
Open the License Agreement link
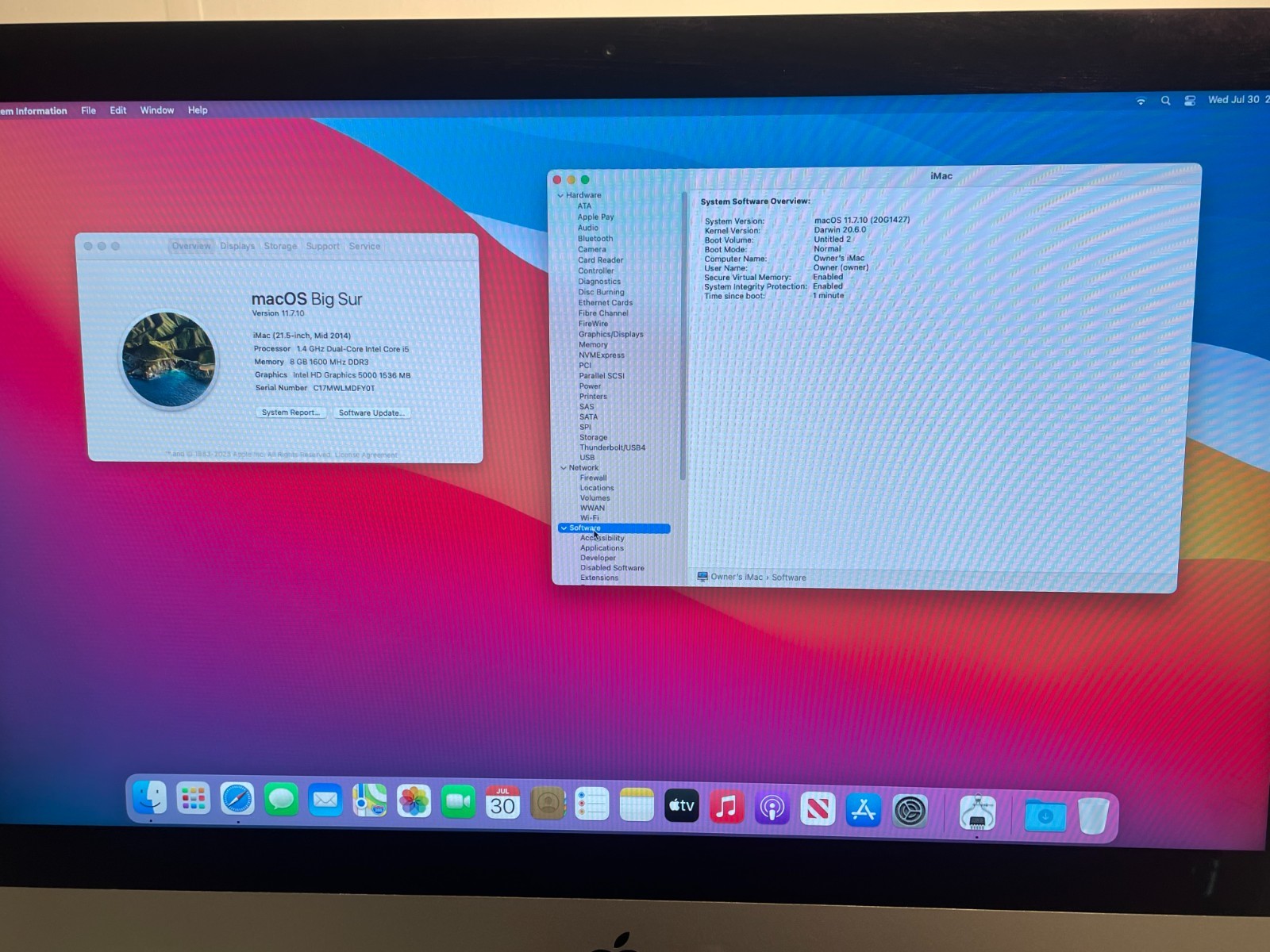366,455
